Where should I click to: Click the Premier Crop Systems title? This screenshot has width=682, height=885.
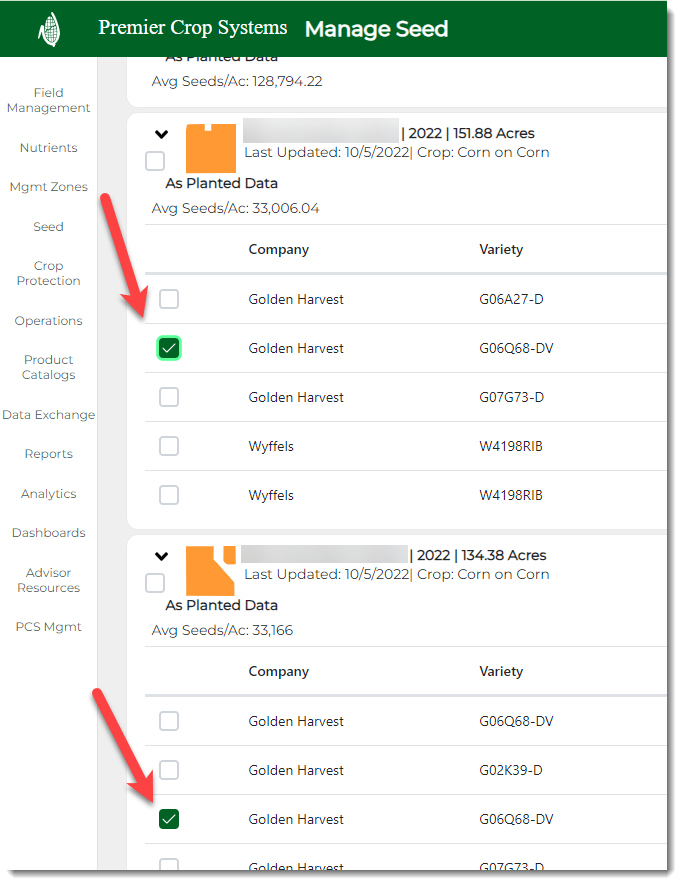point(193,28)
